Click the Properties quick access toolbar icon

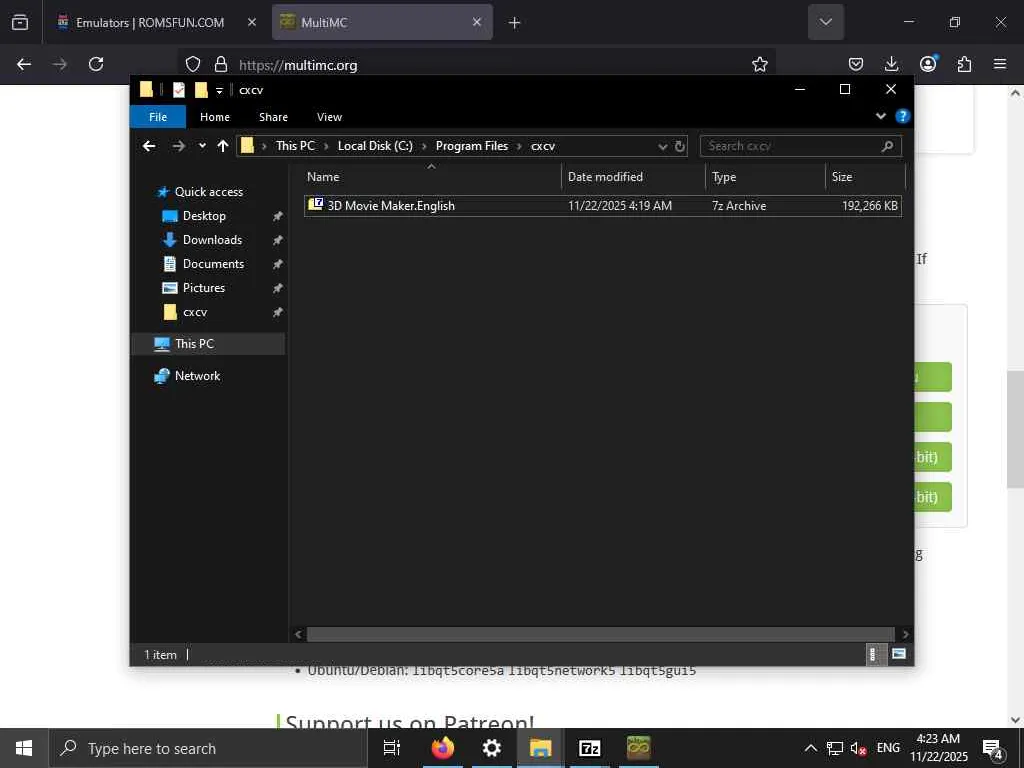point(178,90)
